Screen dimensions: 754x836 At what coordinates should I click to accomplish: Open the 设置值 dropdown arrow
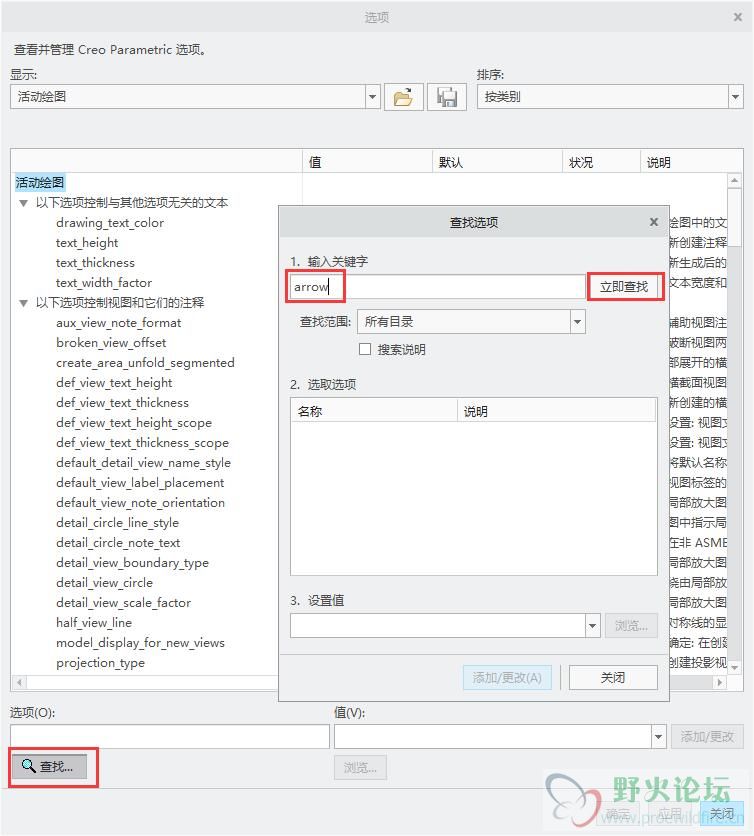592,626
